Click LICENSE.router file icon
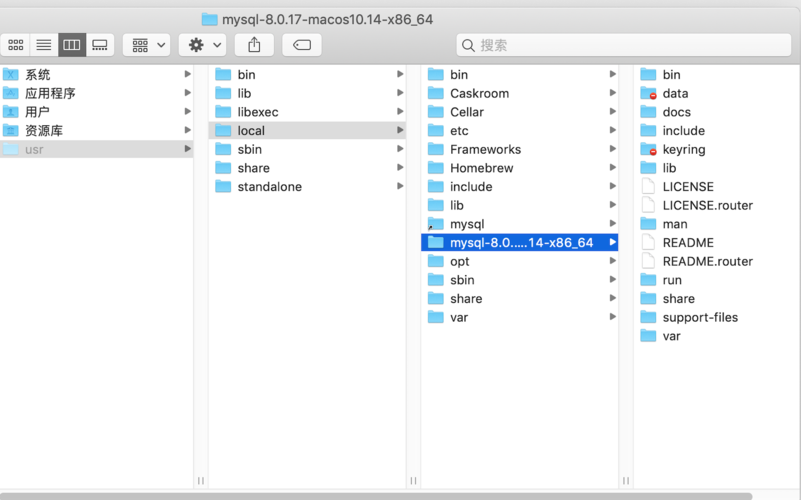Viewport: 801px width, 500px height. 648,205
